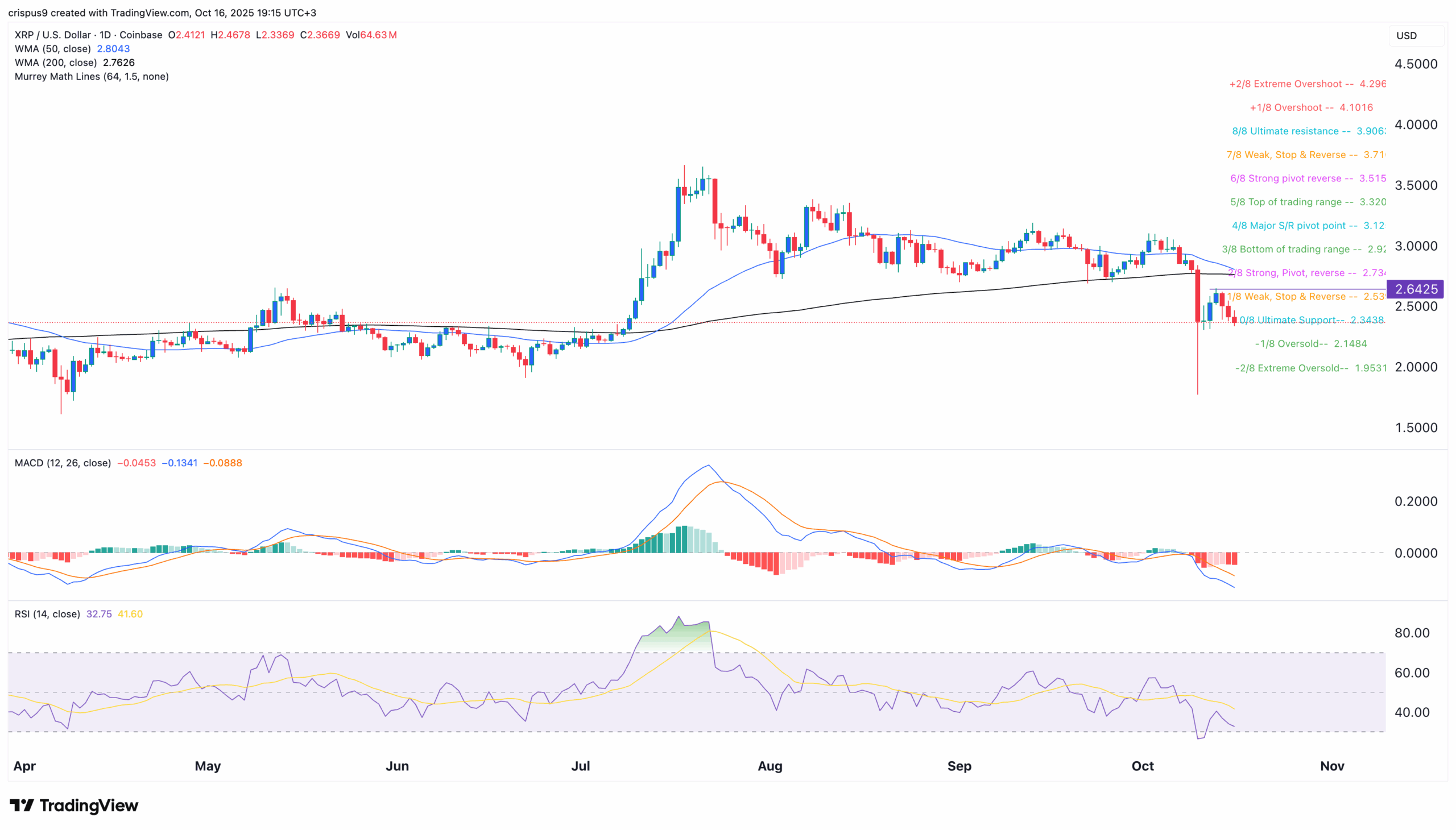Click the Apr label on the time axis
The height and width of the screenshot is (830, 1456).
24,766
